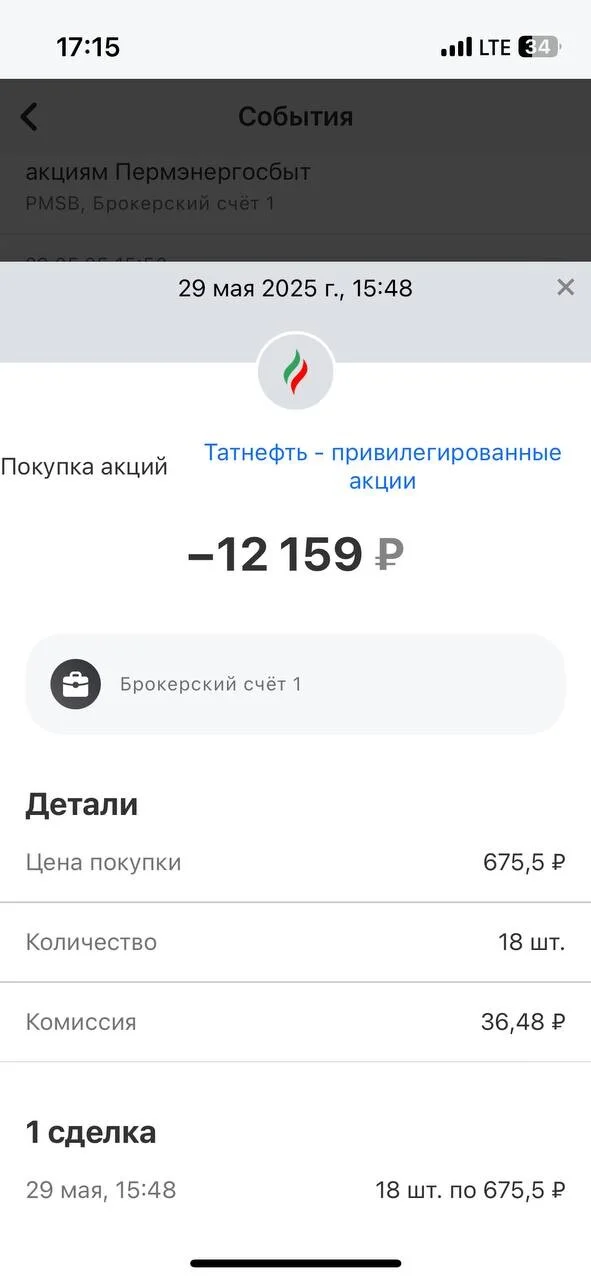Open the Брокерский счёт 1 card

[295, 685]
